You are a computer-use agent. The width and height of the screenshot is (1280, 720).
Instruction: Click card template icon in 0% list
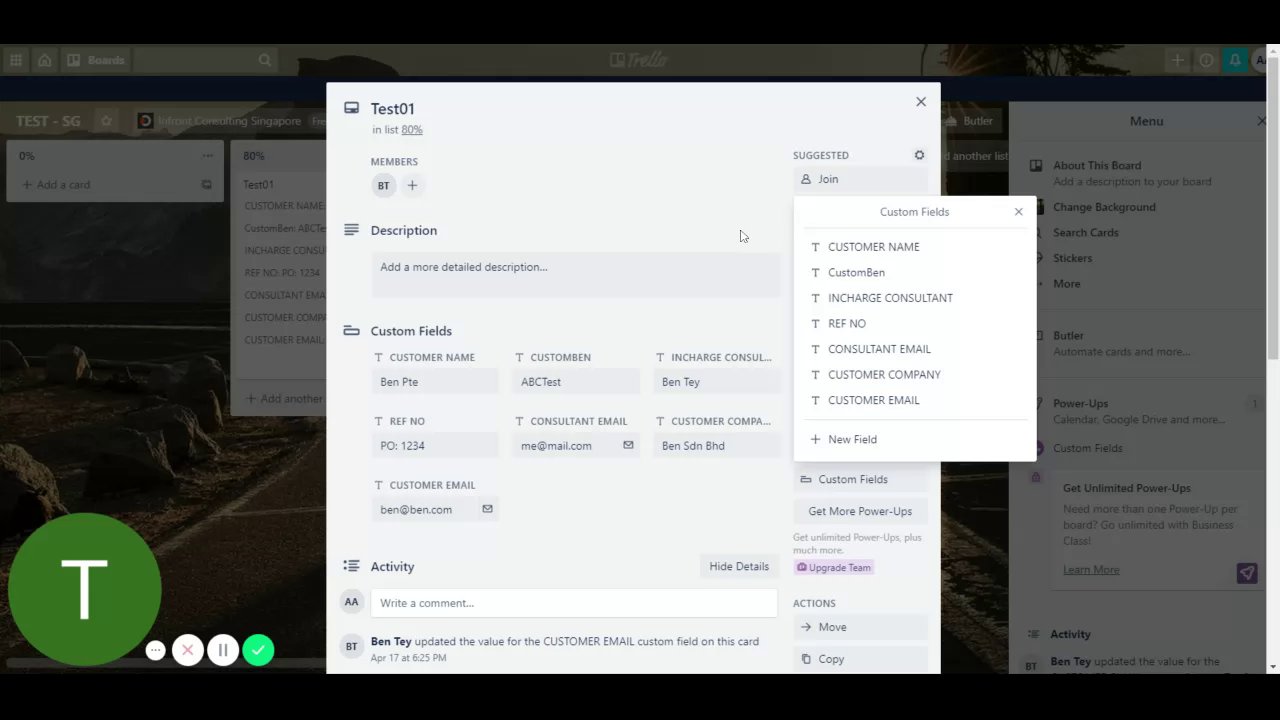click(x=207, y=185)
